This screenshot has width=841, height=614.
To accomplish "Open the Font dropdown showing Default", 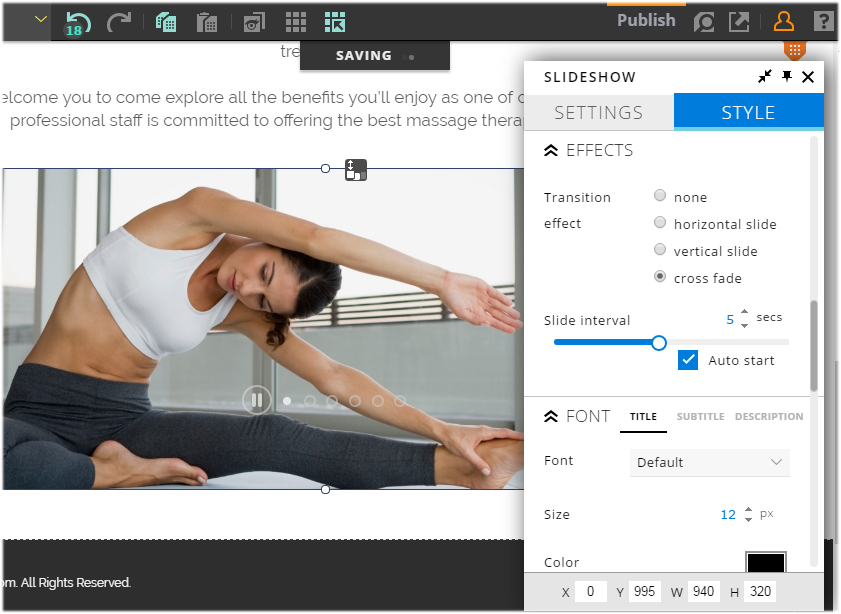I will (x=710, y=462).
